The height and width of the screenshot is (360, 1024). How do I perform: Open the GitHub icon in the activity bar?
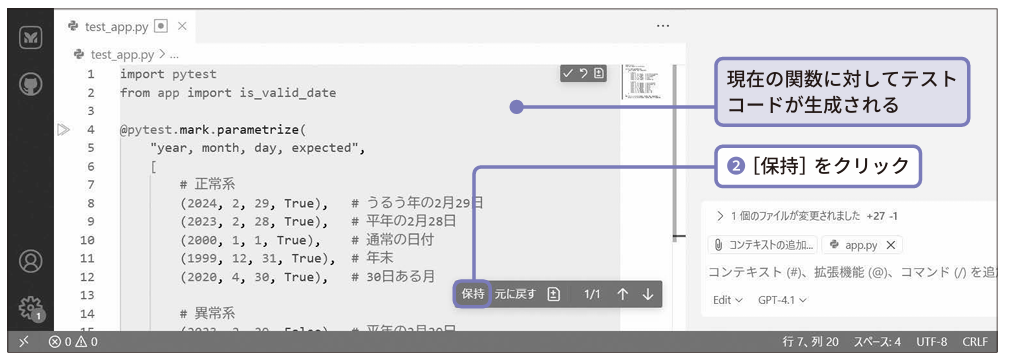point(31,84)
